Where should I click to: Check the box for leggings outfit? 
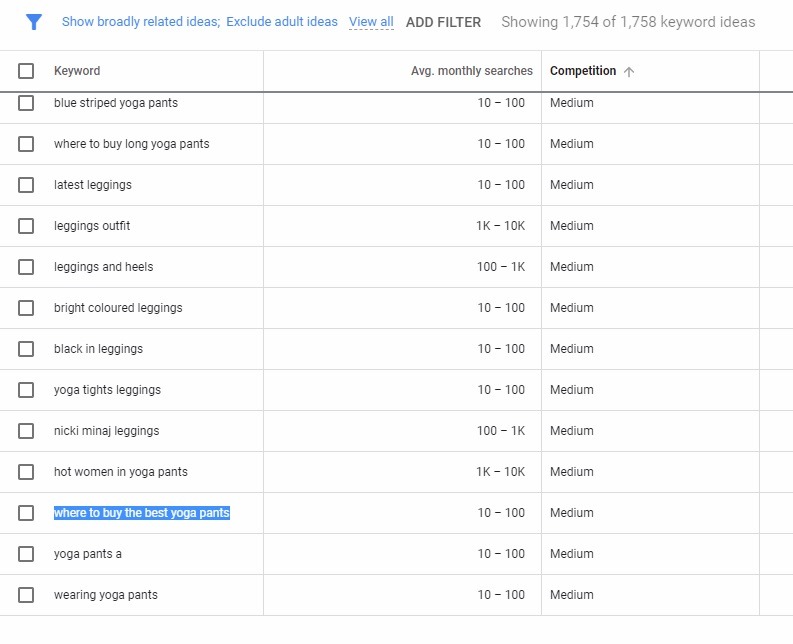(x=26, y=226)
